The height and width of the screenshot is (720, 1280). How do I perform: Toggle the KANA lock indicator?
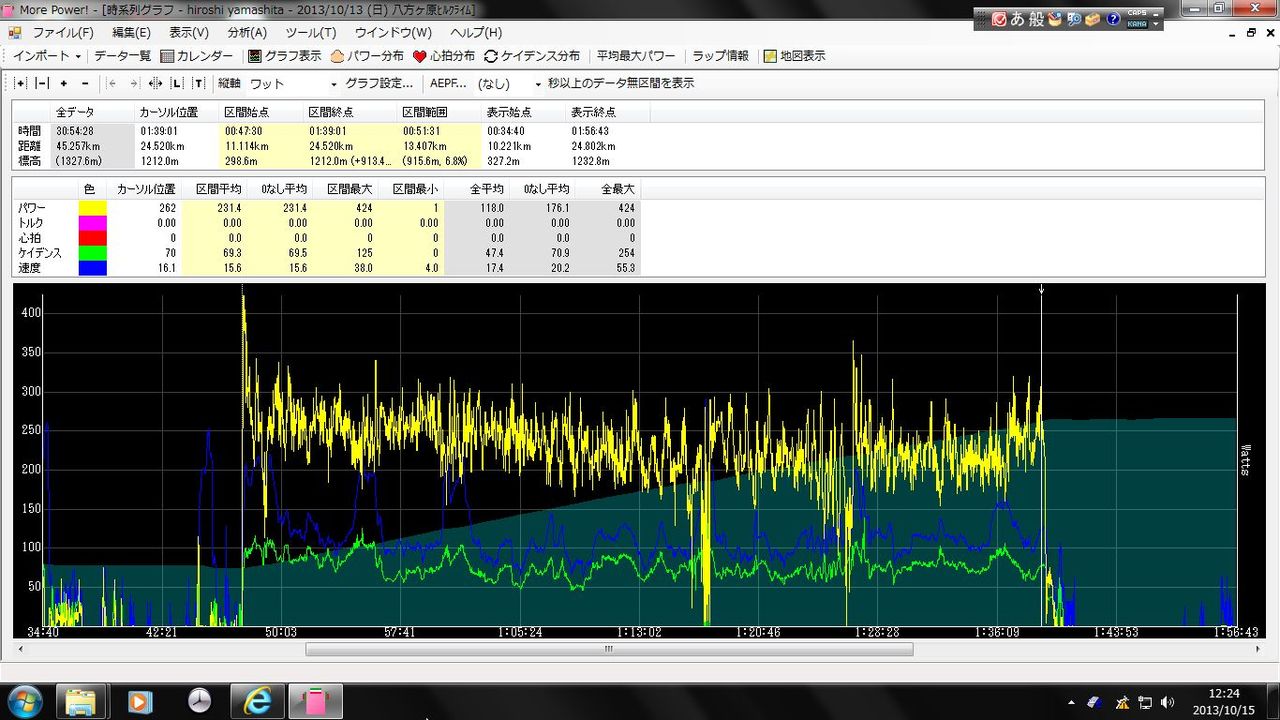[x=1137, y=24]
